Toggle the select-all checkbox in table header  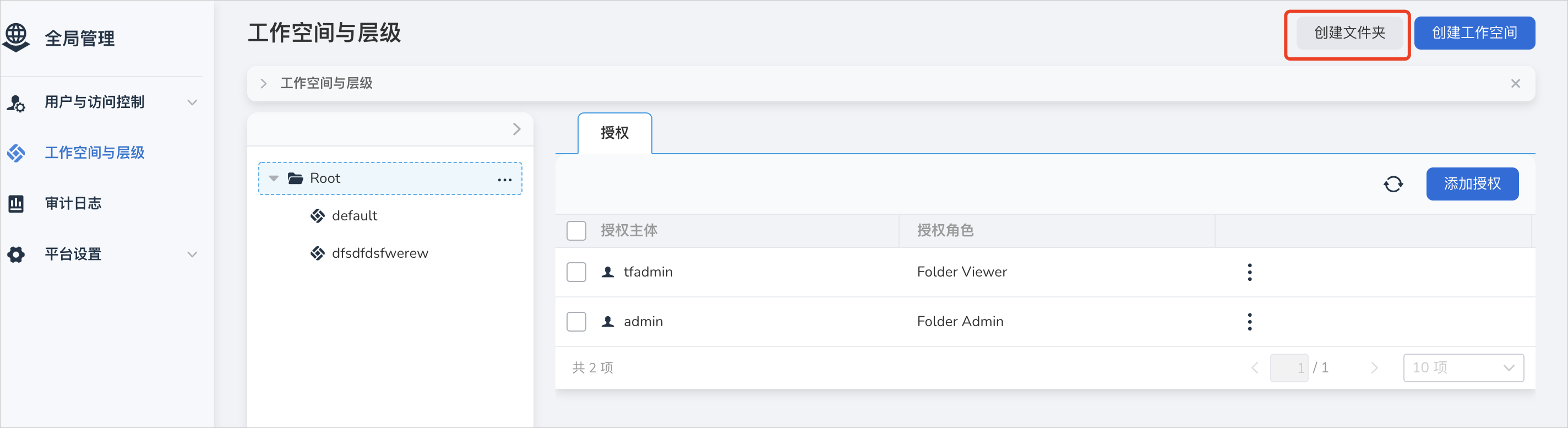click(x=576, y=231)
